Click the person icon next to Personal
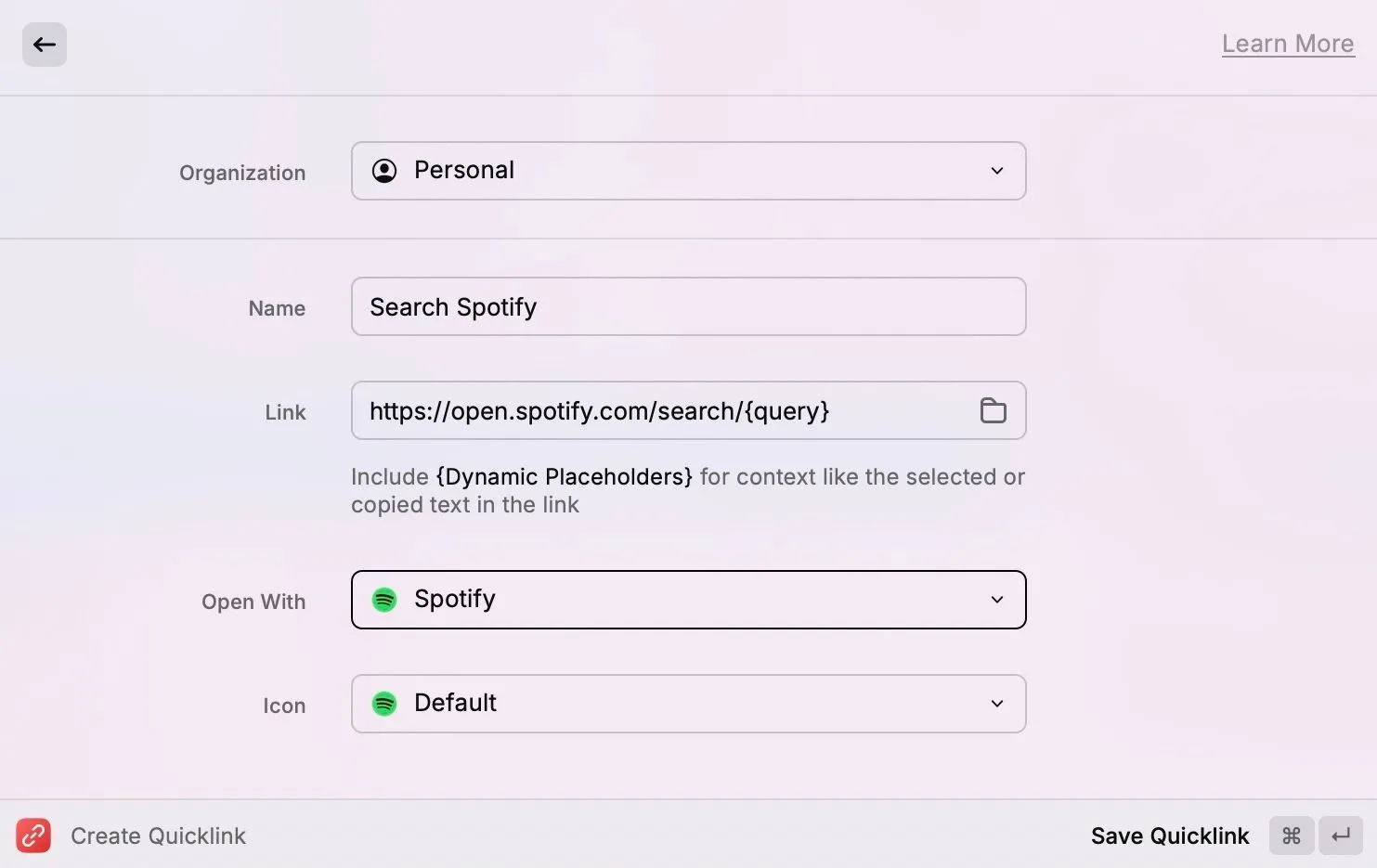This screenshot has height=868, width=1377. [383, 171]
